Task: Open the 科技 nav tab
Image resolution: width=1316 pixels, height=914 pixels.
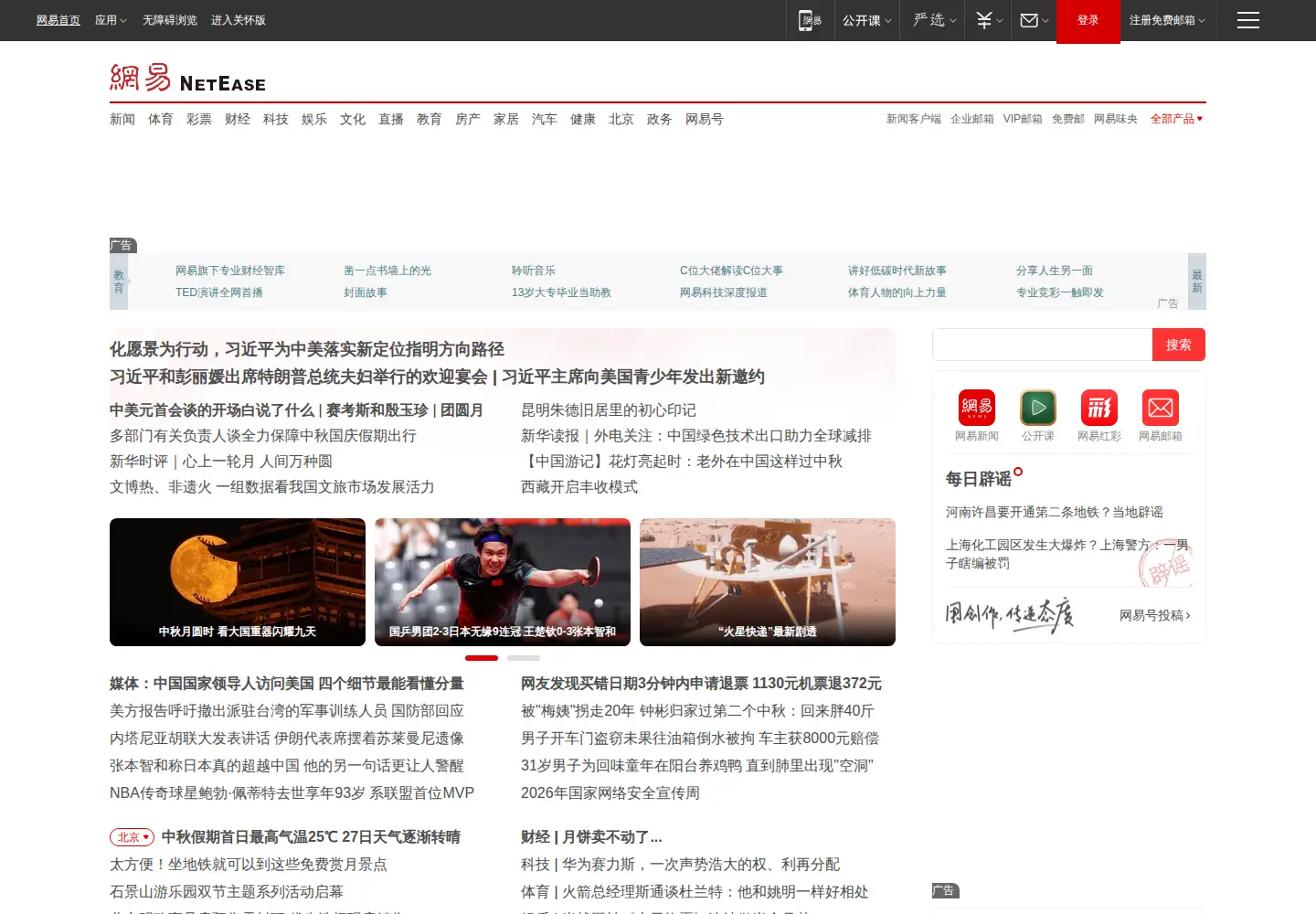Action: pos(276,119)
